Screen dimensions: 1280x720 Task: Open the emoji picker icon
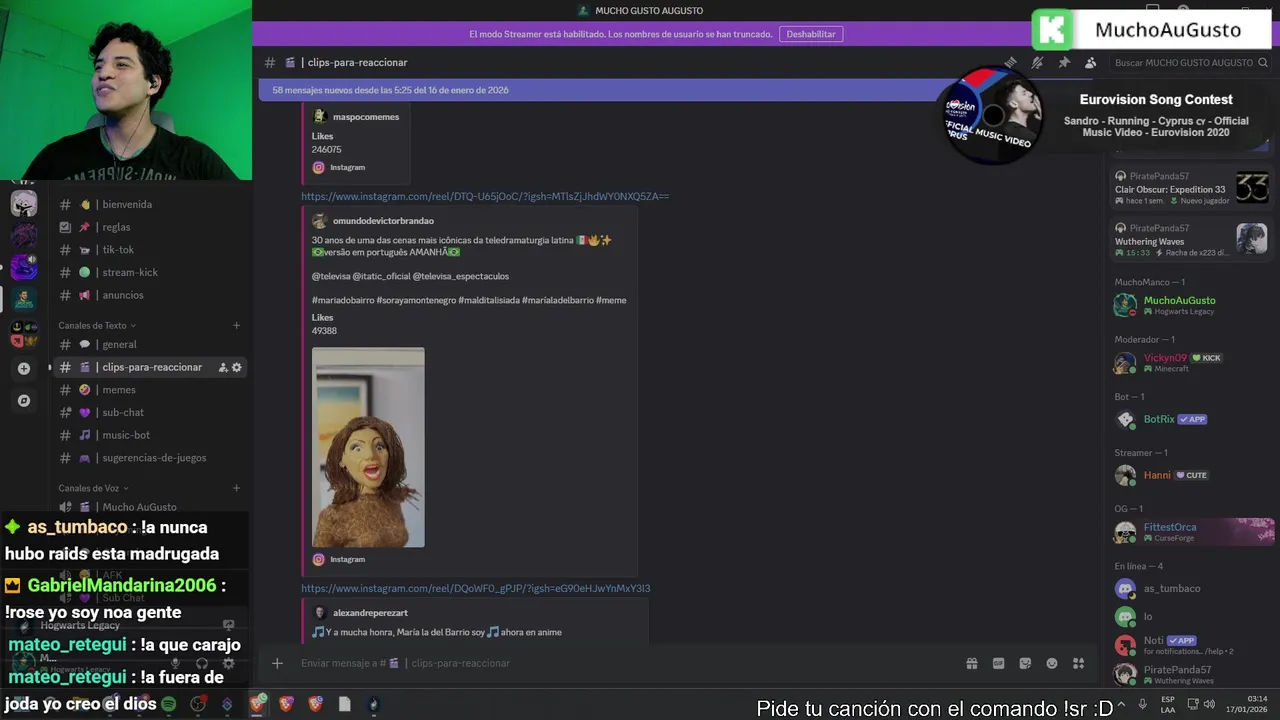click(1052, 663)
